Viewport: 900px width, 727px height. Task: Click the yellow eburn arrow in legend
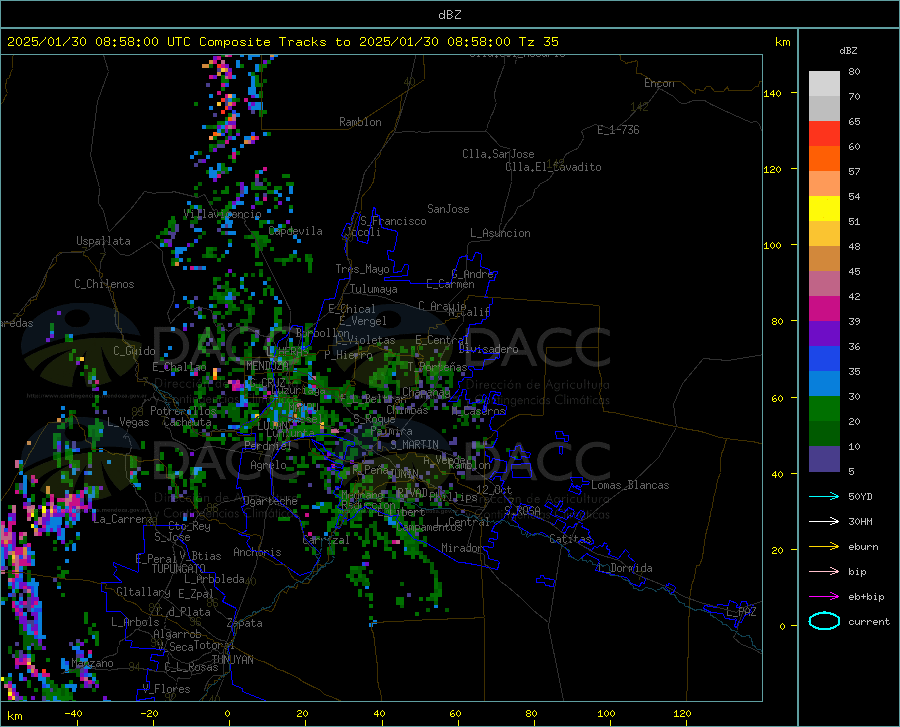click(824, 546)
